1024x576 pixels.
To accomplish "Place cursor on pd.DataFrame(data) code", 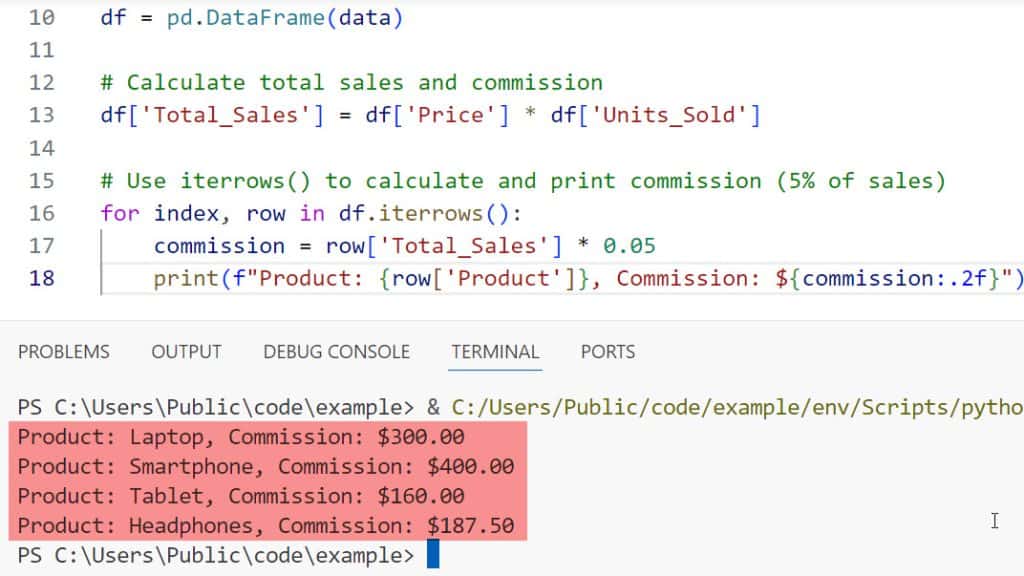I will pyautogui.click(x=277, y=18).
